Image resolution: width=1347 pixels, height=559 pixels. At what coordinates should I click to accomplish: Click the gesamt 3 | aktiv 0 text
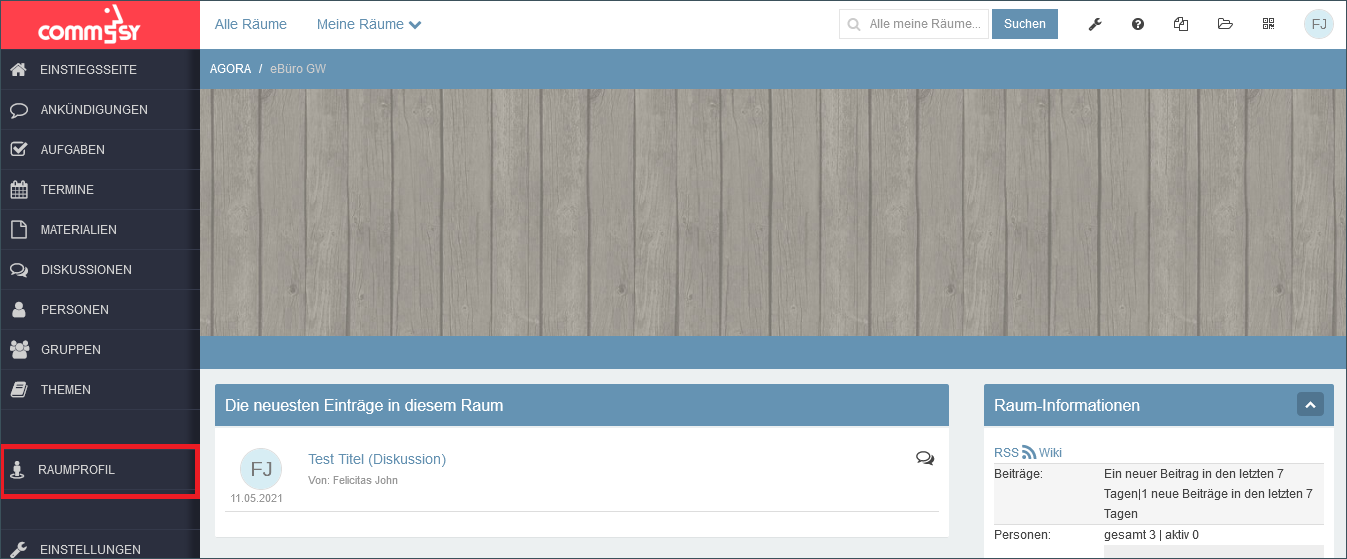[x=1151, y=535]
